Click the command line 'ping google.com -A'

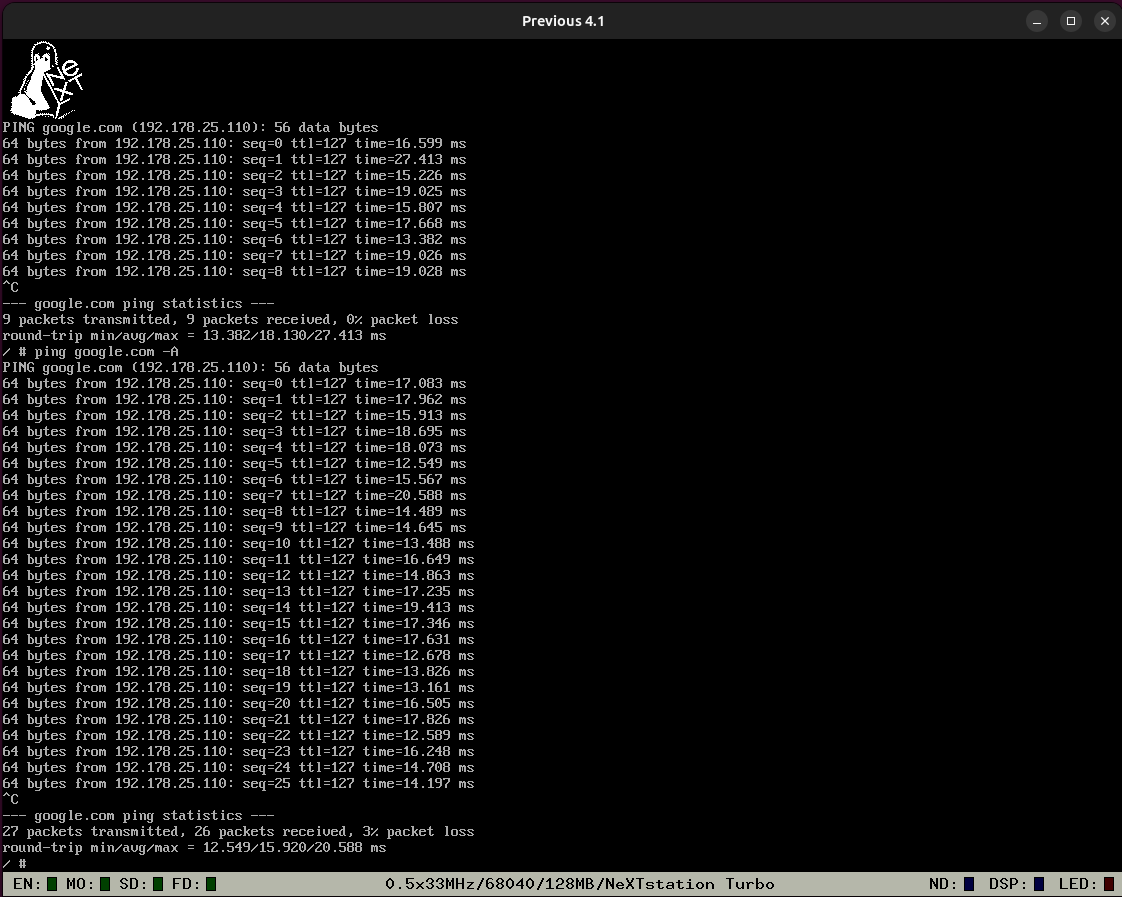pyautogui.click(x=107, y=352)
